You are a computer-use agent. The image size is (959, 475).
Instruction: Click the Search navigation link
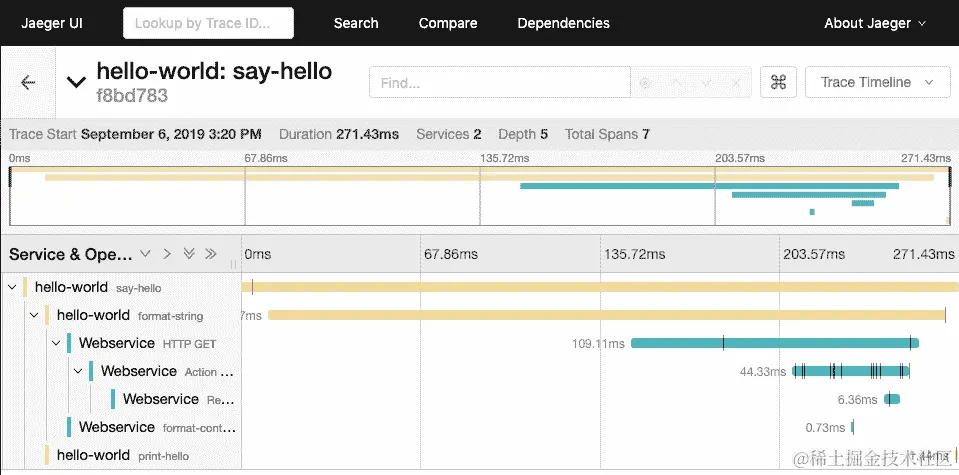pos(356,23)
